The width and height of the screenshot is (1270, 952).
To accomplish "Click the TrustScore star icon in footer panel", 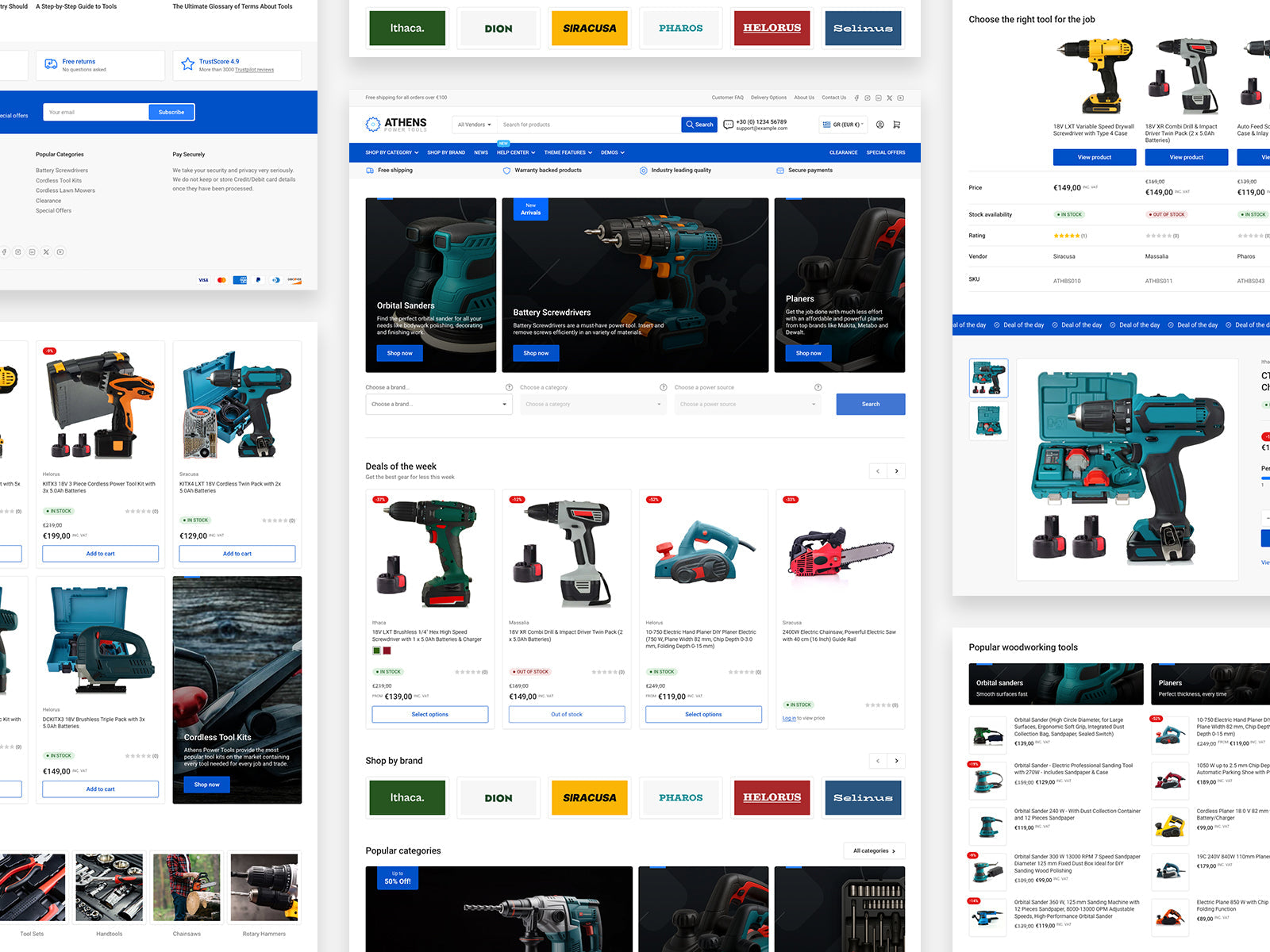I will (x=187, y=64).
